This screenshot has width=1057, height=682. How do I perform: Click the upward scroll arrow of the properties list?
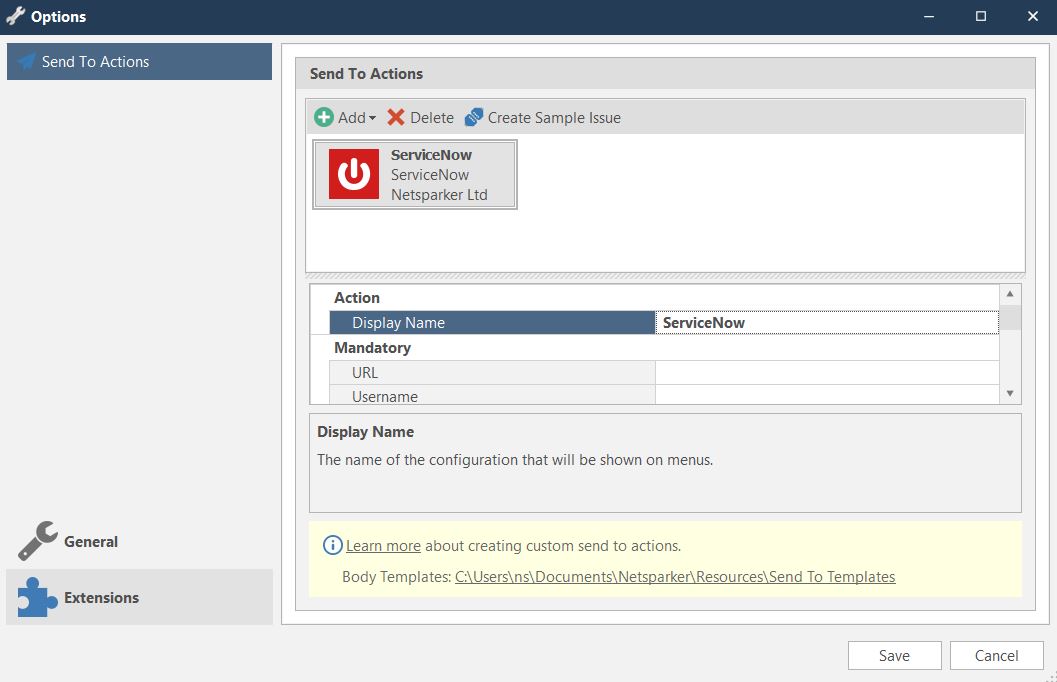click(x=1009, y=292)
